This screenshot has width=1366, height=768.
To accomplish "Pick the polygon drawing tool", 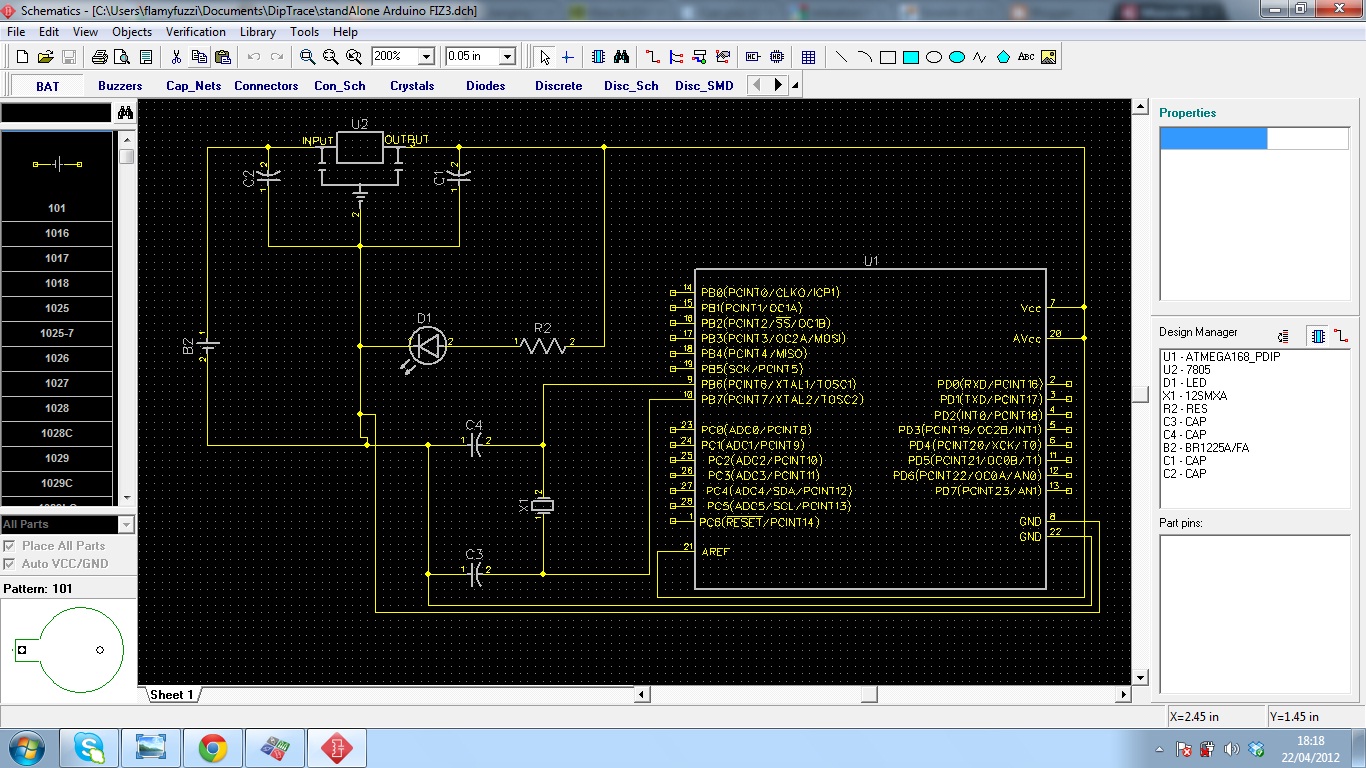I will 1003,57.
